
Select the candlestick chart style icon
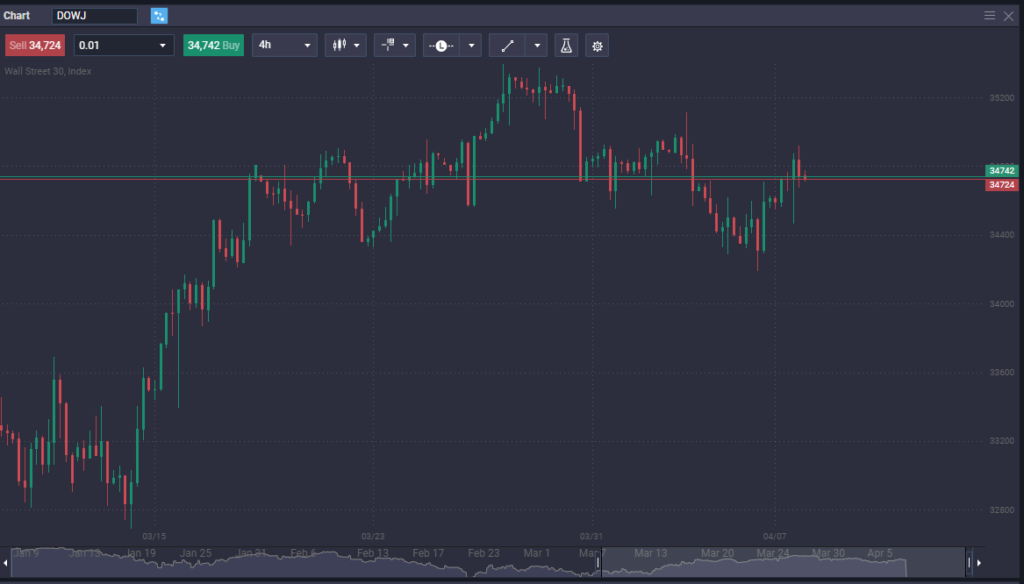(x=339, y=45)
